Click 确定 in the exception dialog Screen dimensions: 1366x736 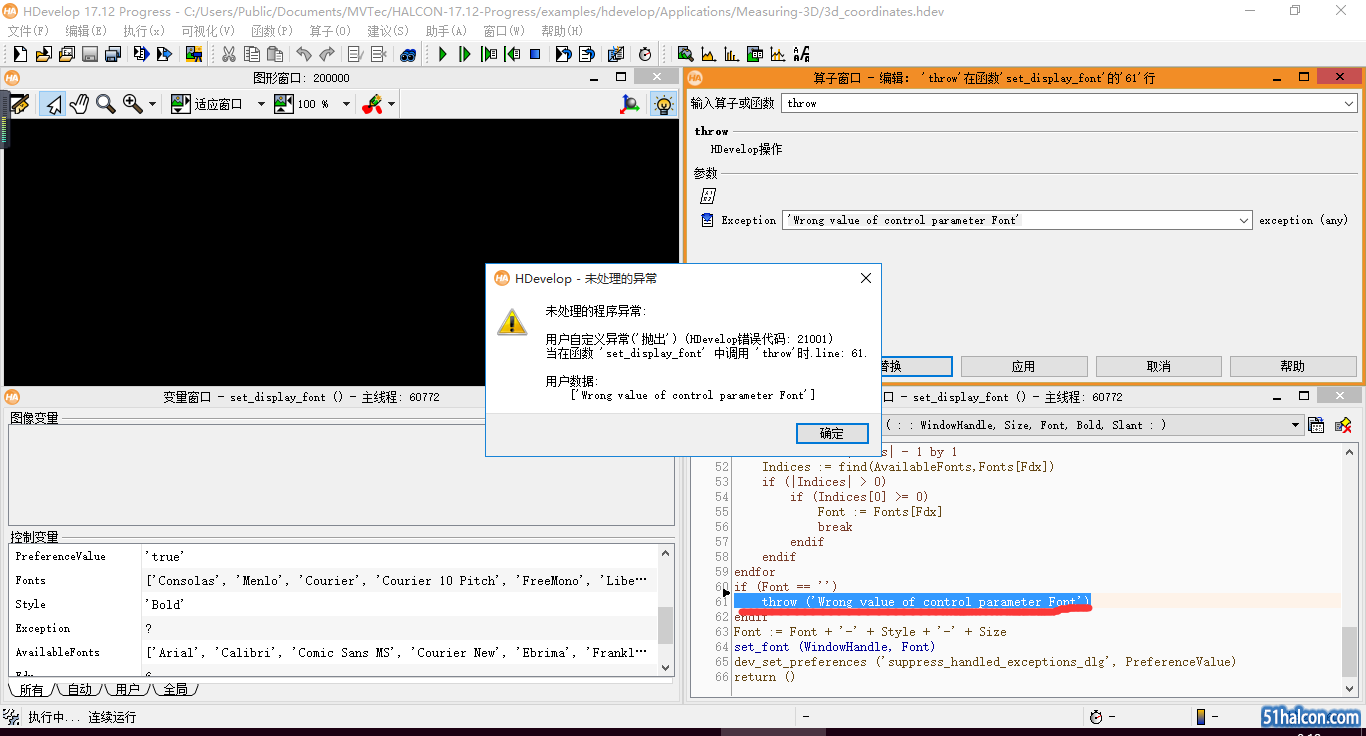pos(832,433)
